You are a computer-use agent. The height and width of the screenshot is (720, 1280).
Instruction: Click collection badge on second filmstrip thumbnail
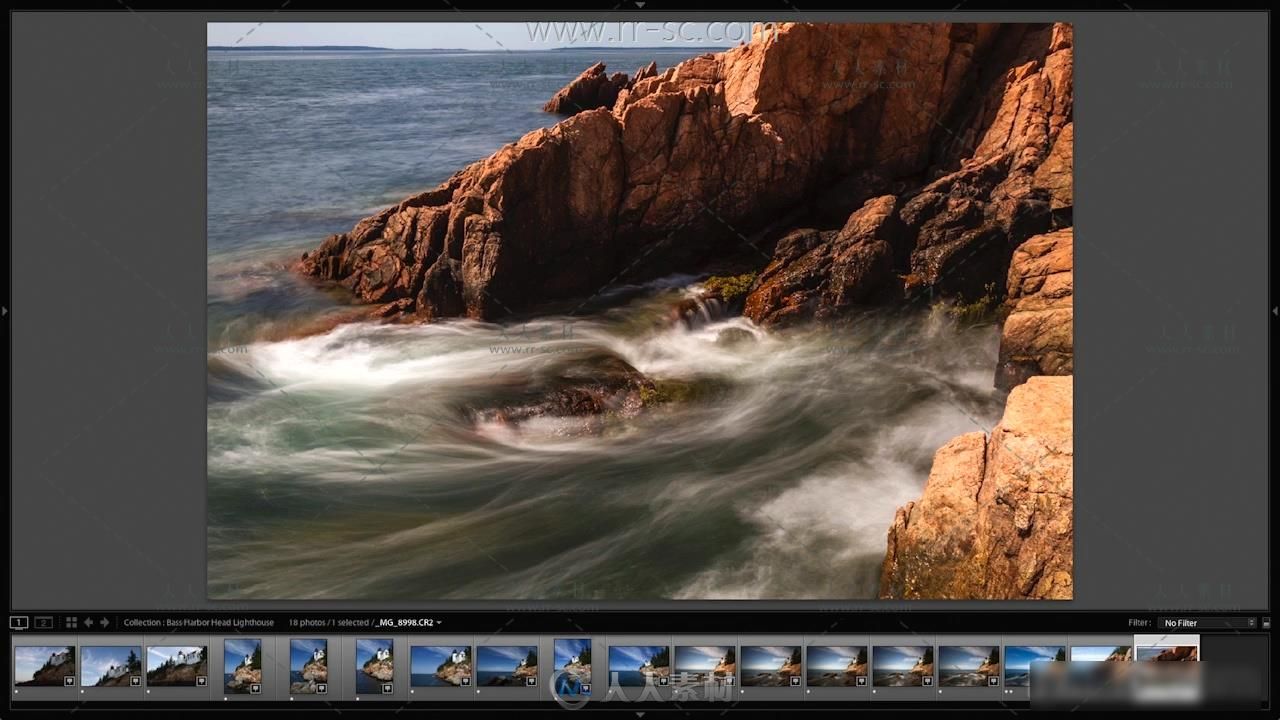point(135,680)
